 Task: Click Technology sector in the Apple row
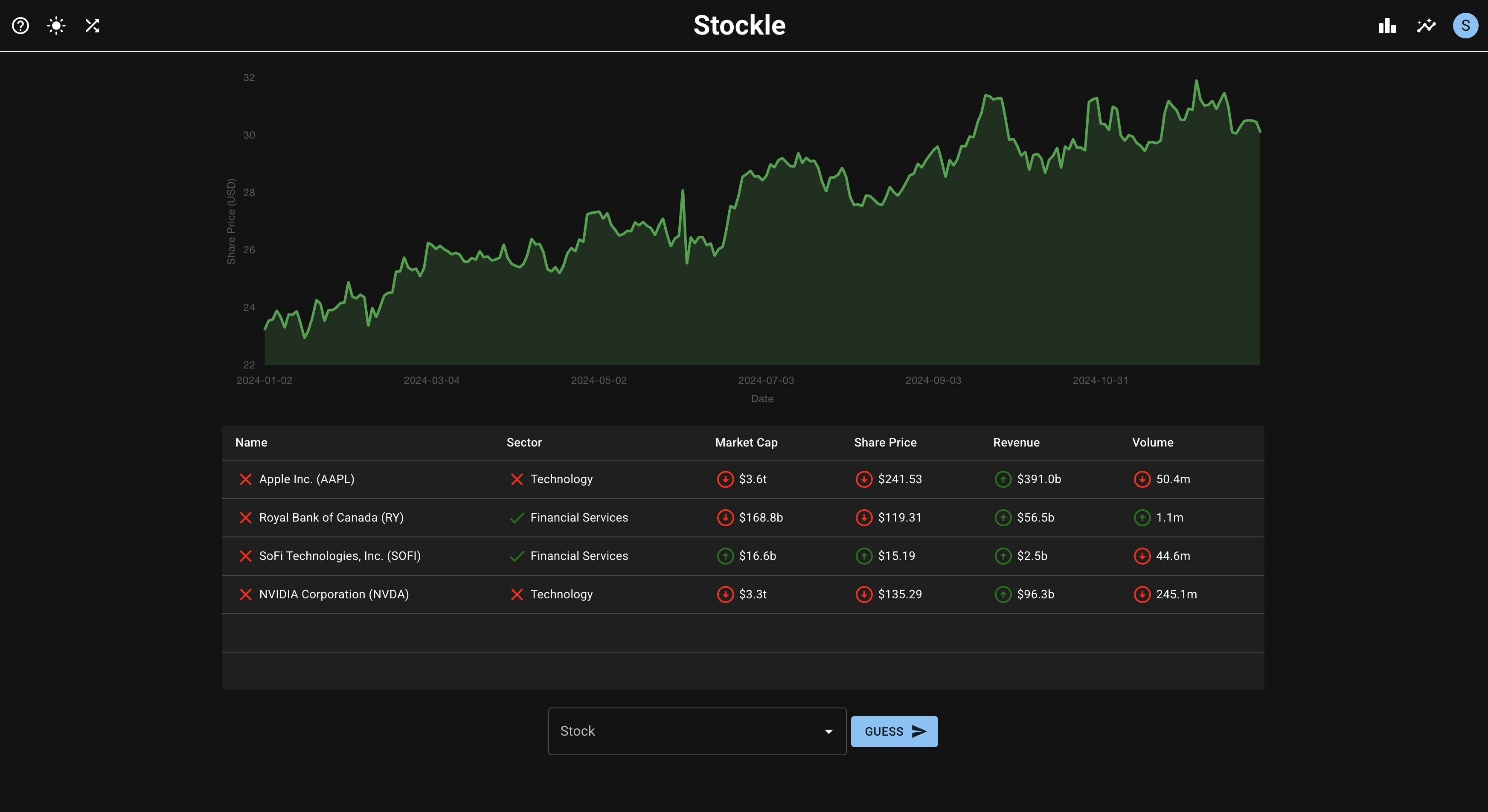click(561, 479)
